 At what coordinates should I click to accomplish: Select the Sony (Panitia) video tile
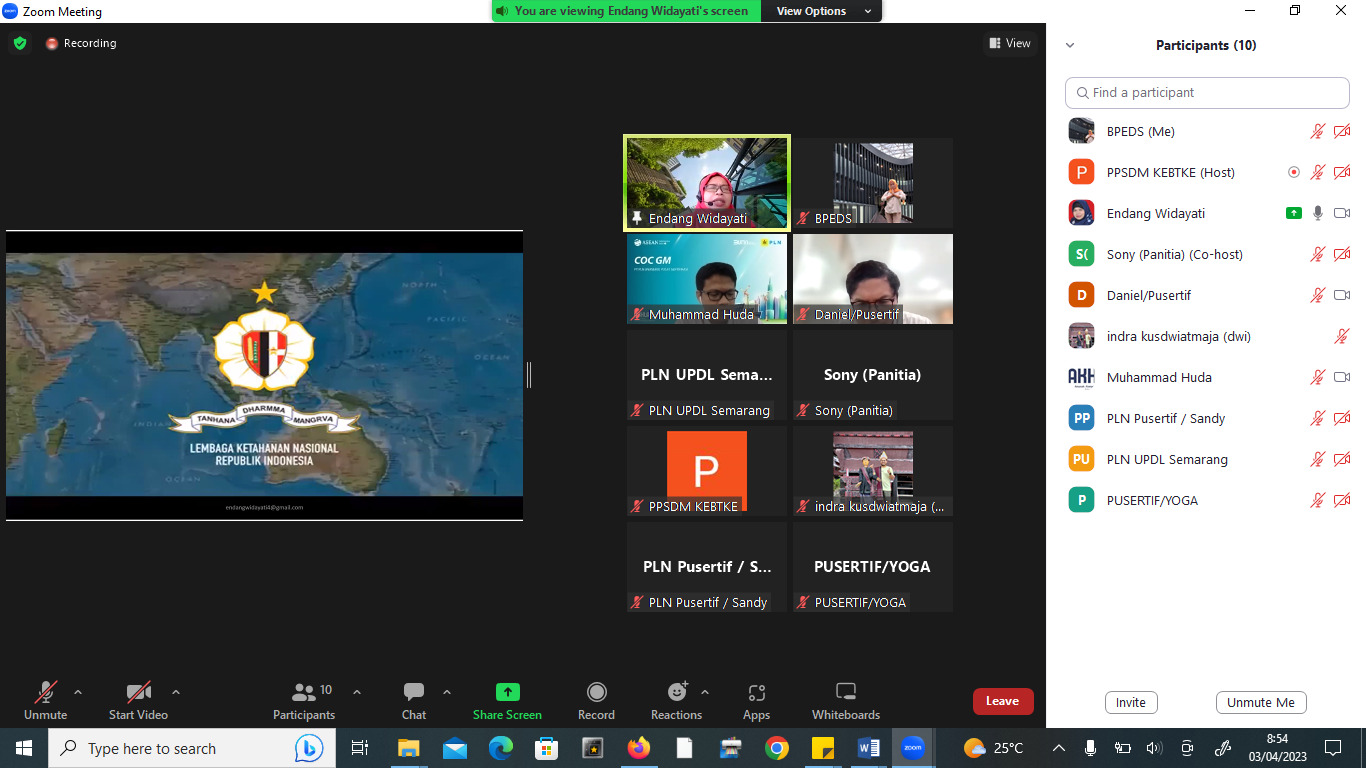click(873, 375)
